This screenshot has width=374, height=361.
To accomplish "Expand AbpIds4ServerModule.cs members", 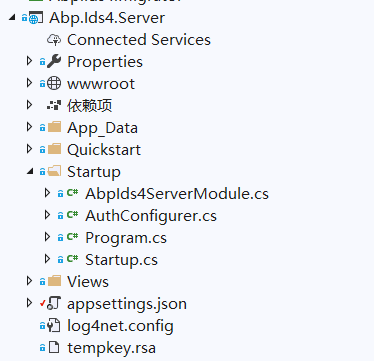I will pos(47,193).
